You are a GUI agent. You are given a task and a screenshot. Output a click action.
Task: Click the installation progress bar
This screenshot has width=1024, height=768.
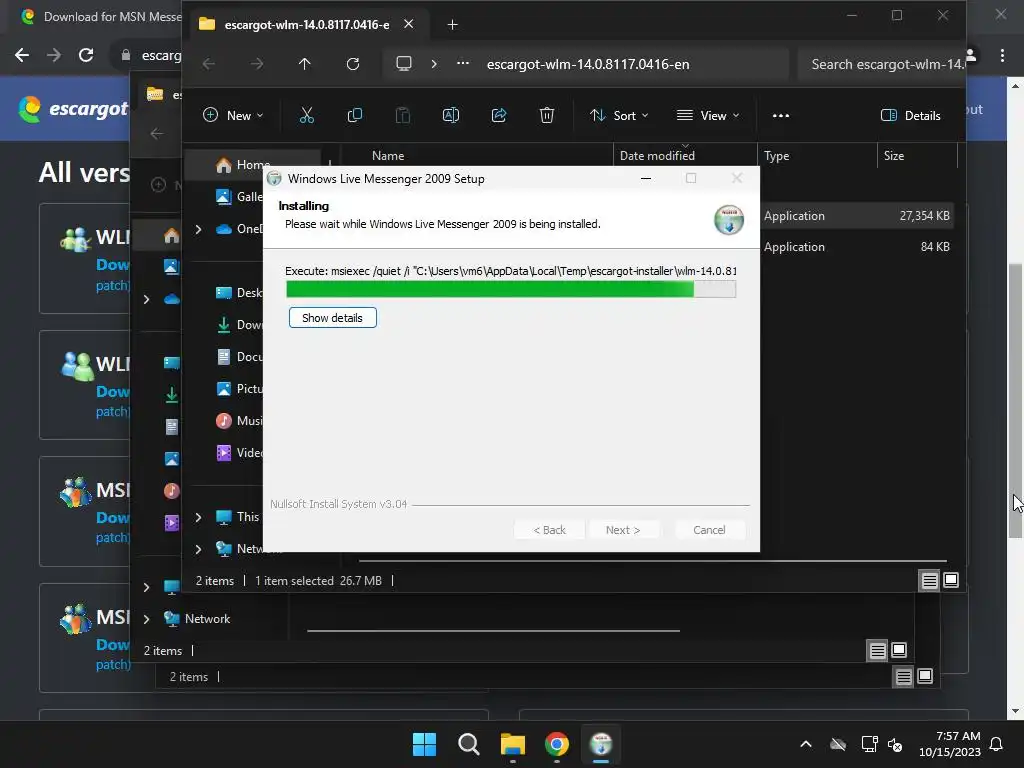(x=511, y=289)
